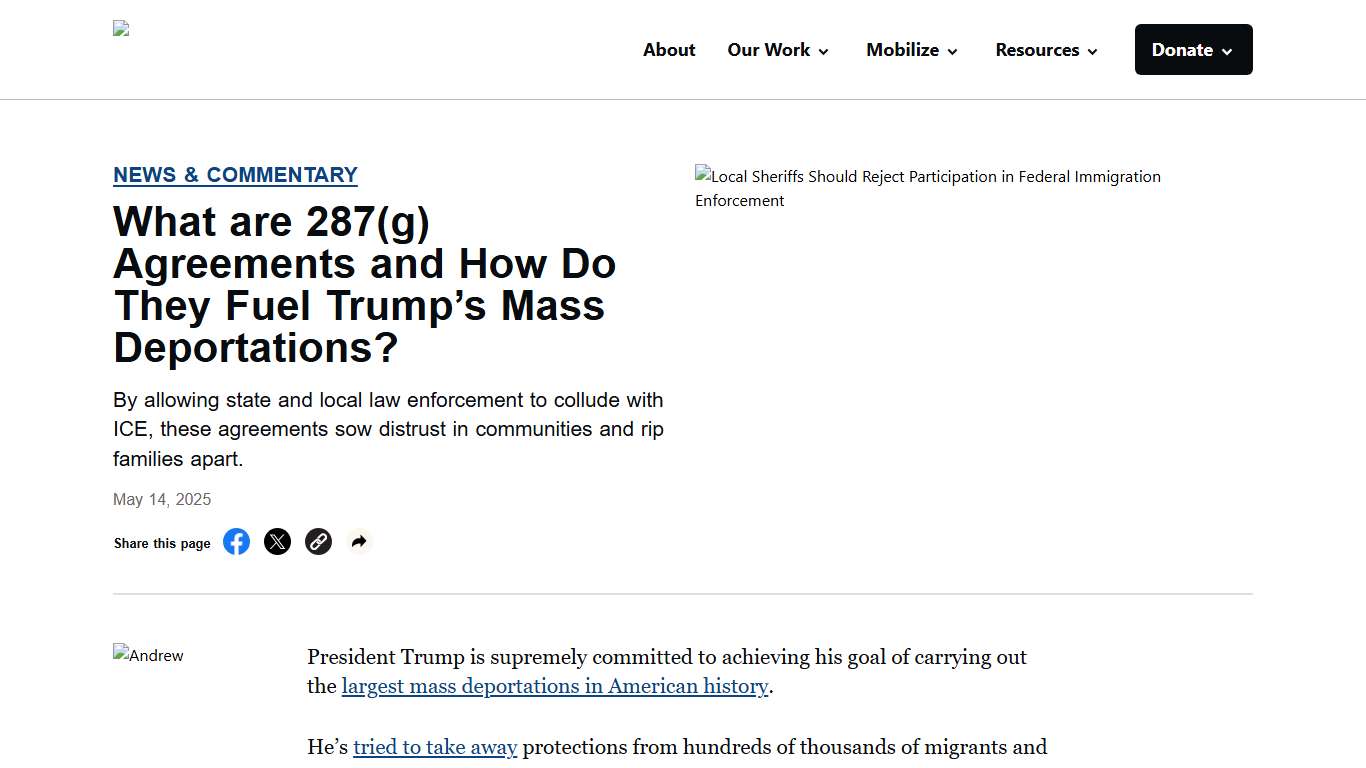The height and width of the screenshot is (768, 1366).
Task: Open the NEWS & COMMENTARY section
Action: (x=235, y=174)
